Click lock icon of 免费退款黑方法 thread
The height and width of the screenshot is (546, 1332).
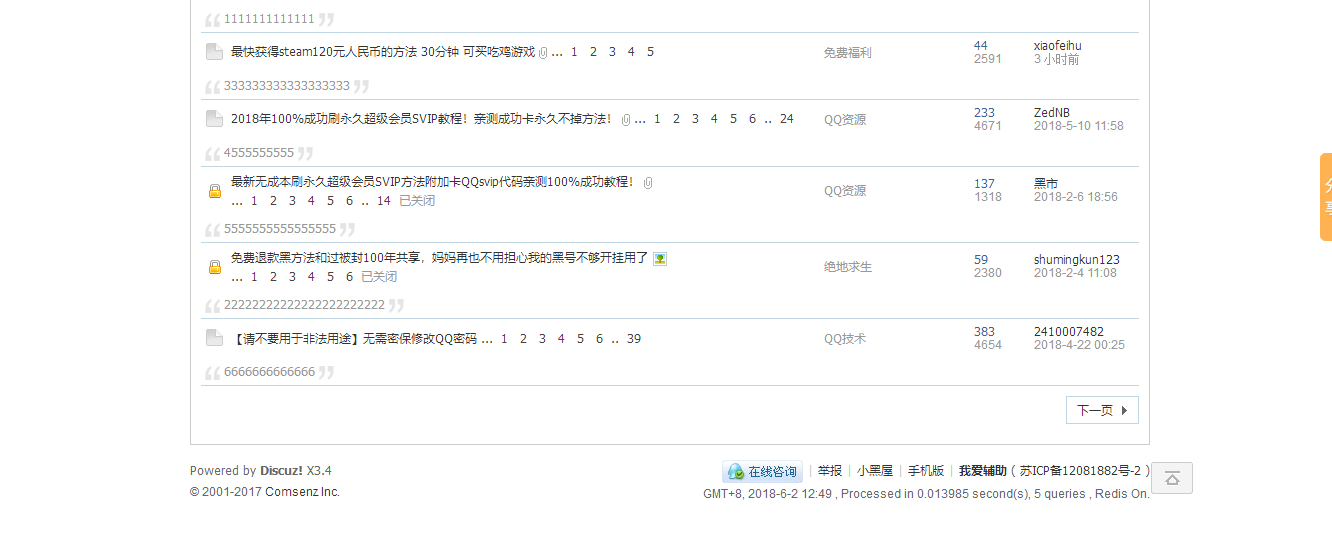[x=214, y=267]
